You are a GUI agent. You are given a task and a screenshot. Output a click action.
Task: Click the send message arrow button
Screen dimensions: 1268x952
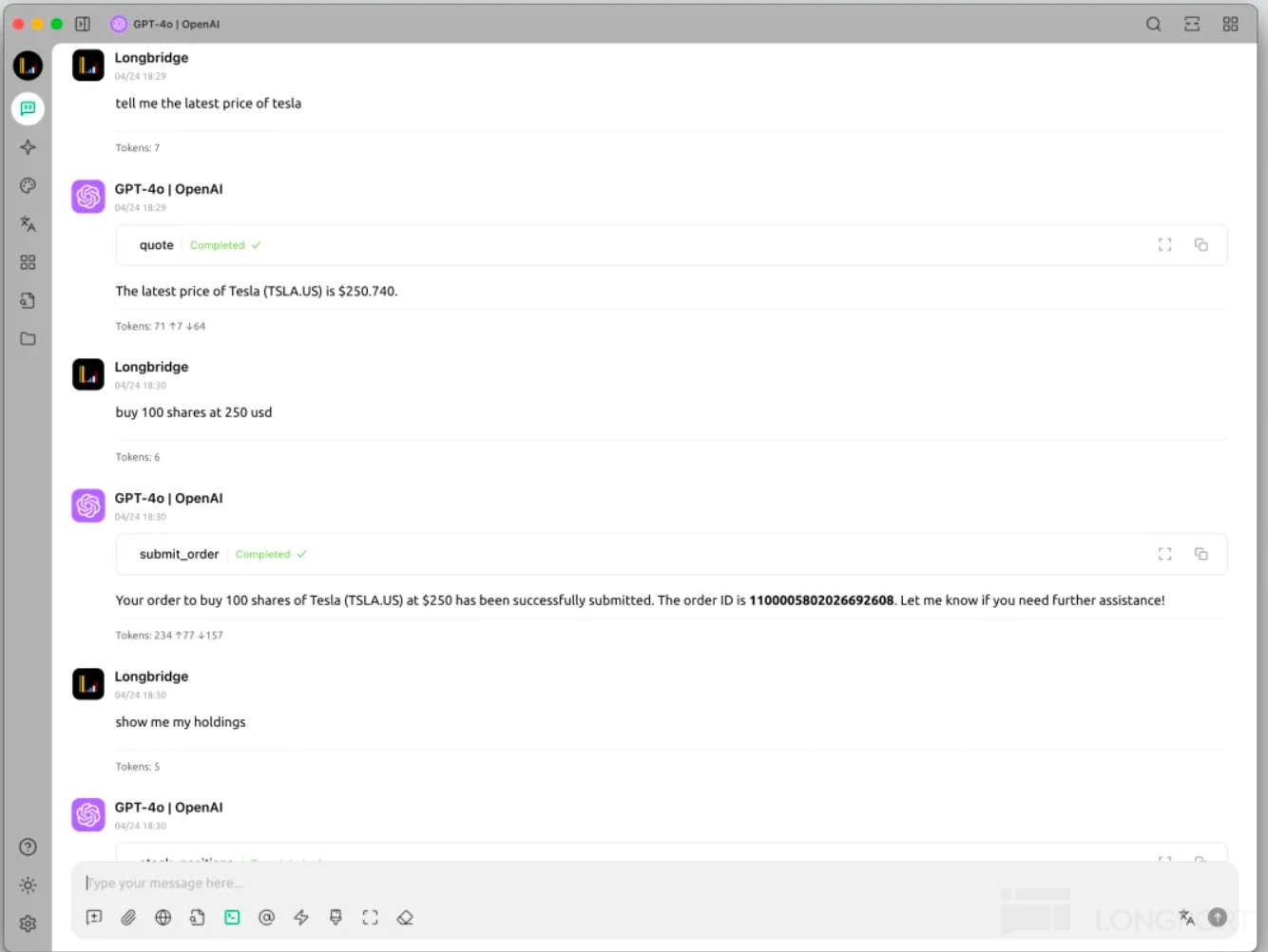pyautogui.click(x=1218, y=917)
